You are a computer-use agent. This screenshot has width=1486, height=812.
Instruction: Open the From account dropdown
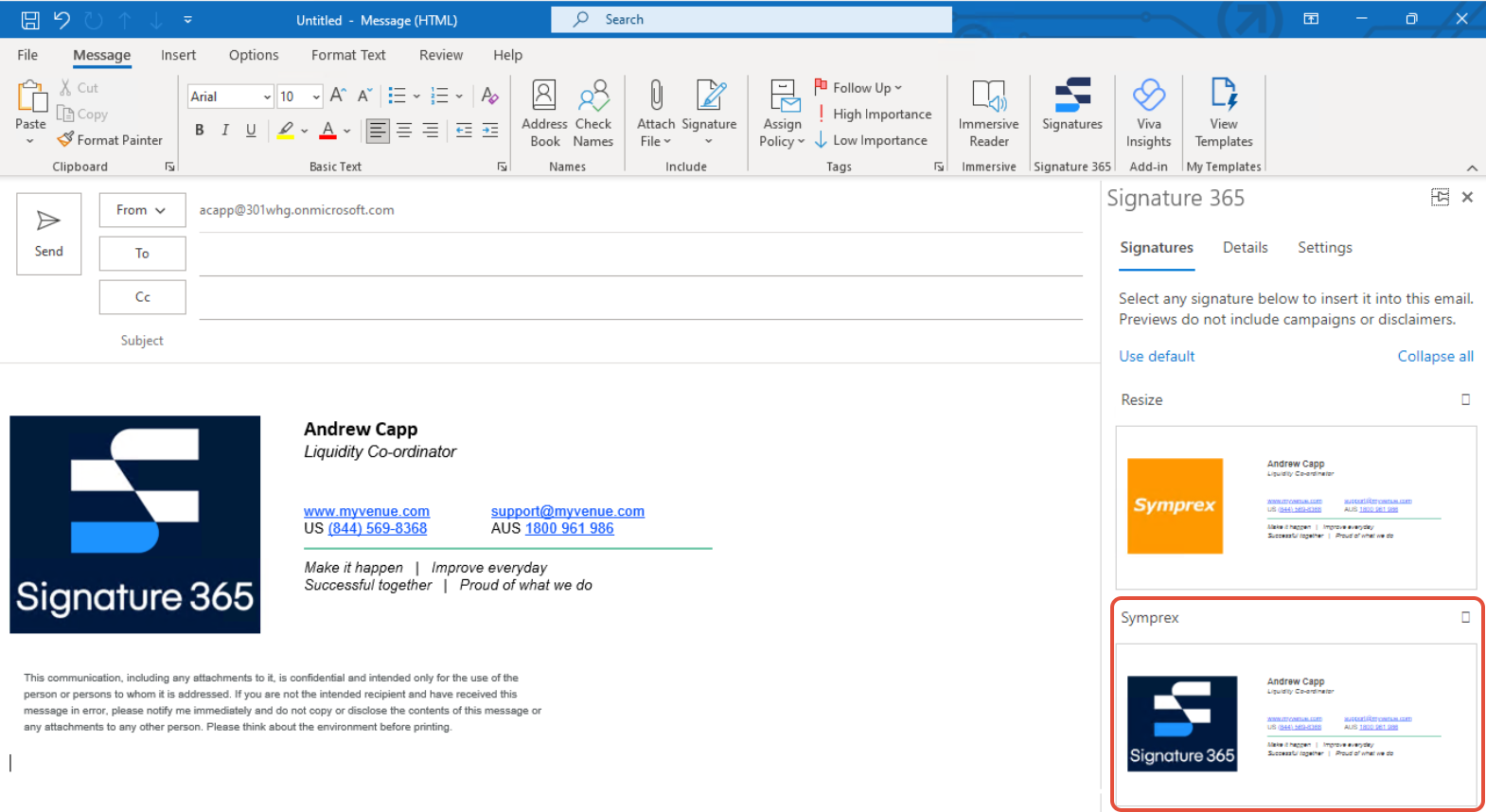click(142, 210)
